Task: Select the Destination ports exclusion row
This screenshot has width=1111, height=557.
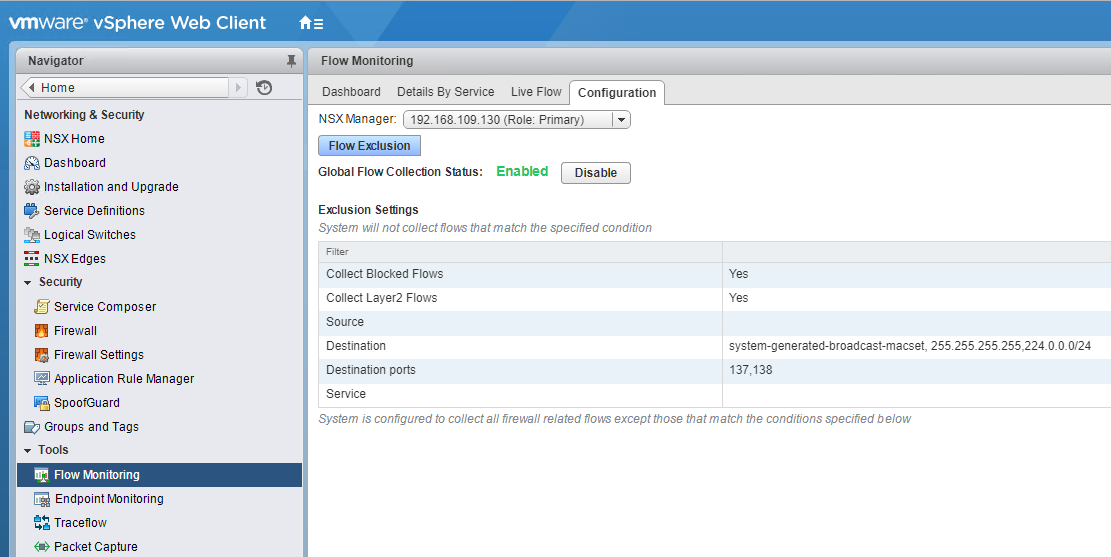Action: pyautogui.click(x=520, y=370)
